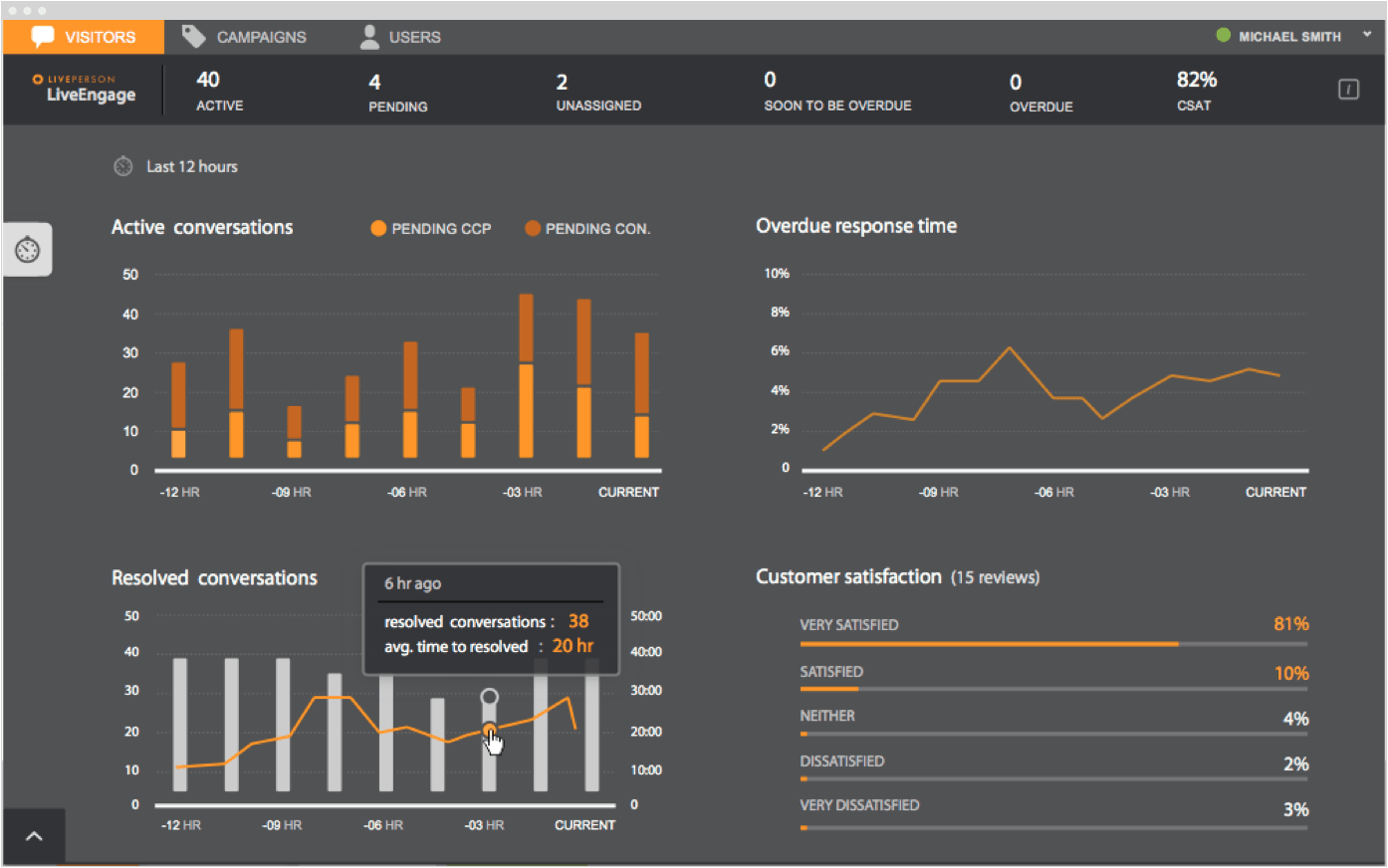Viewport: 1388px width, 868px height.
Task: Click the user silhouette icon on the Users tab
Action: 368,35
